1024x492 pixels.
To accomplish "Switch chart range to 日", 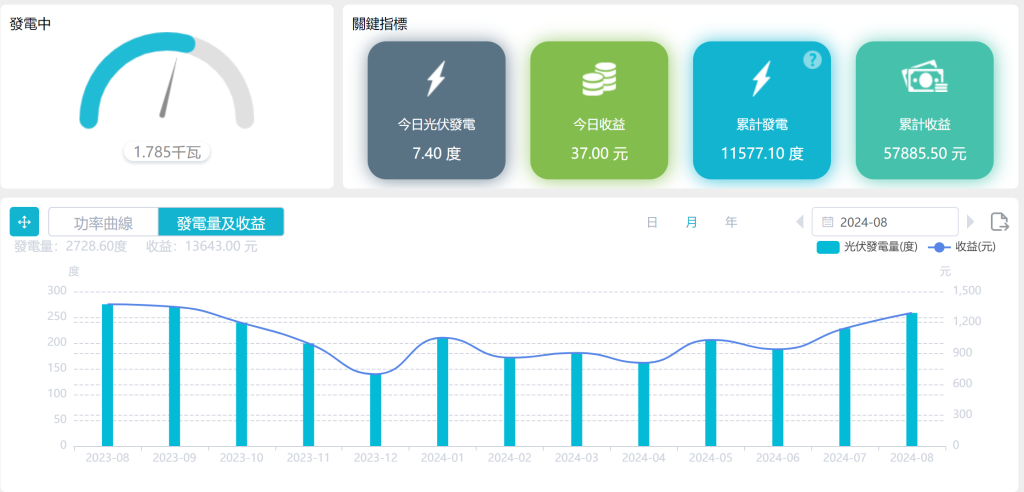I will click(x=652, y=222).
